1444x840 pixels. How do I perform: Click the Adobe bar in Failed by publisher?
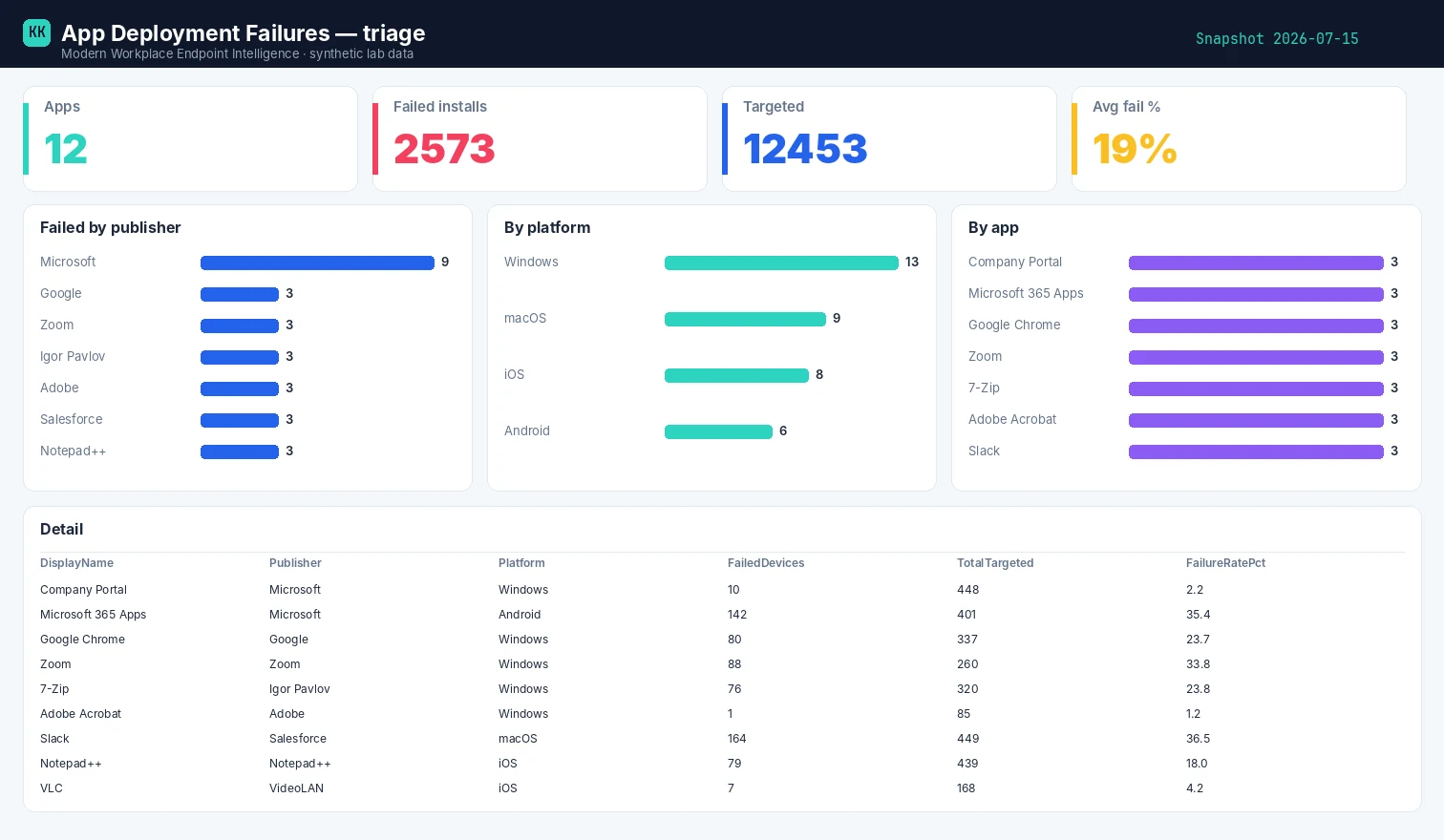coord(240,388)
